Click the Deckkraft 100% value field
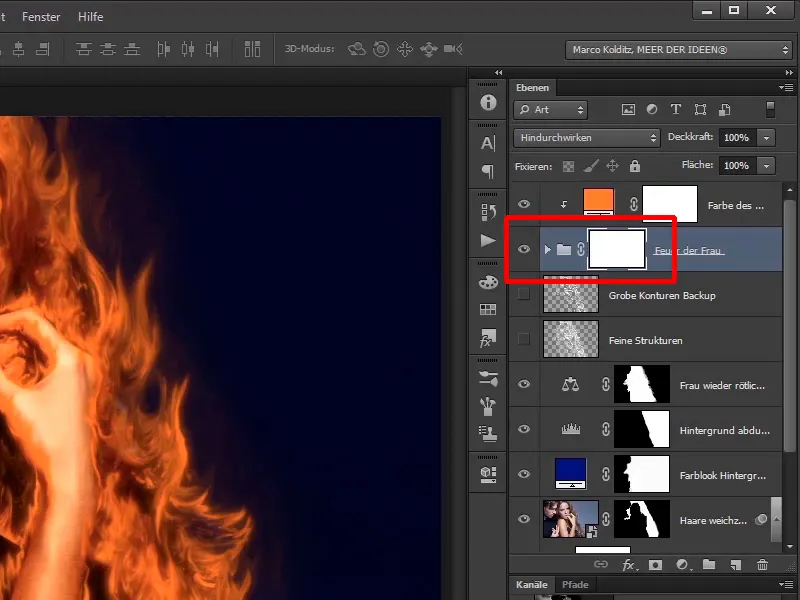Image resolution: width=800 pixels, height=600 pixels. pos(738,138)
